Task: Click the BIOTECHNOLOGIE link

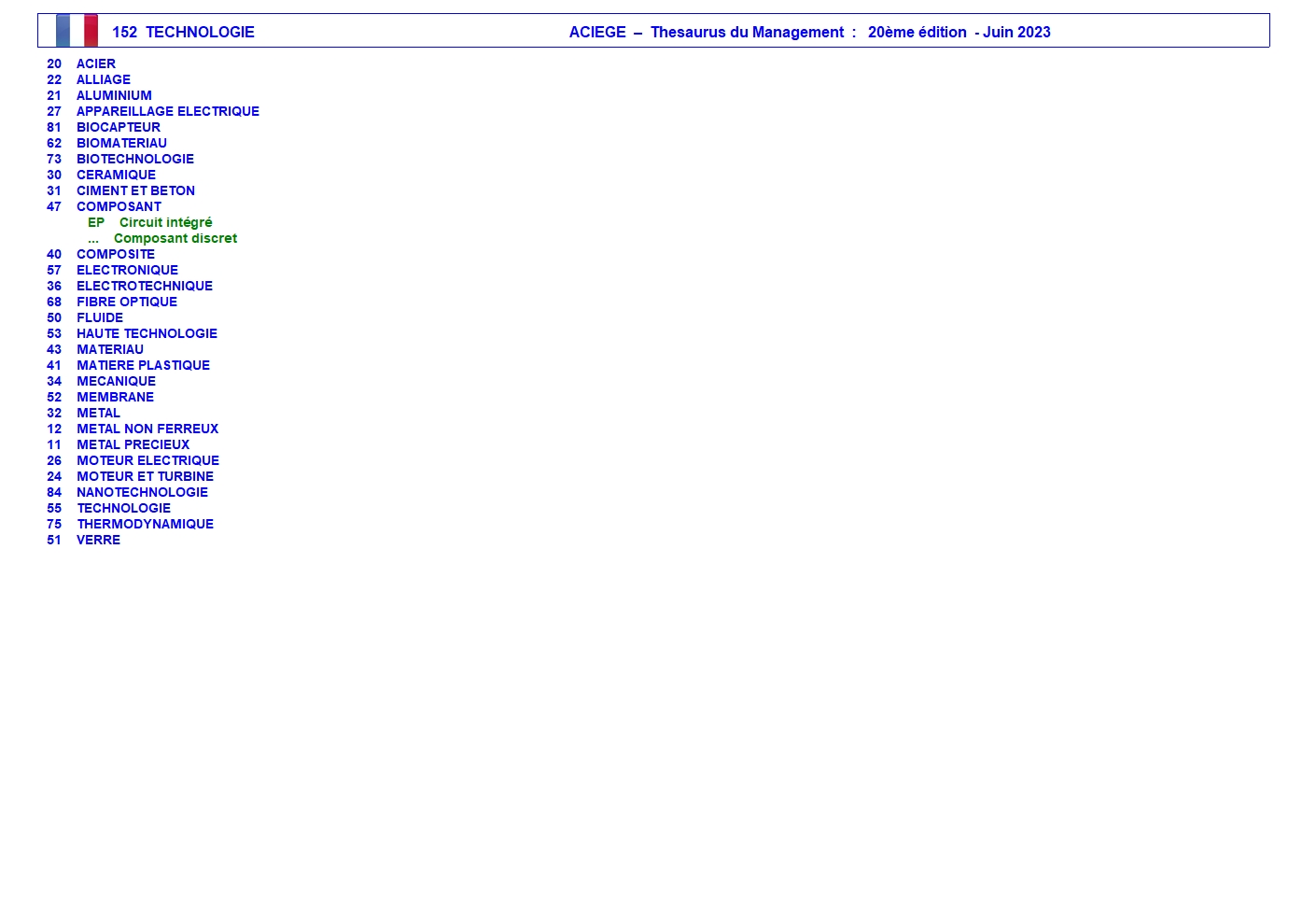Action: click(135, 159)
